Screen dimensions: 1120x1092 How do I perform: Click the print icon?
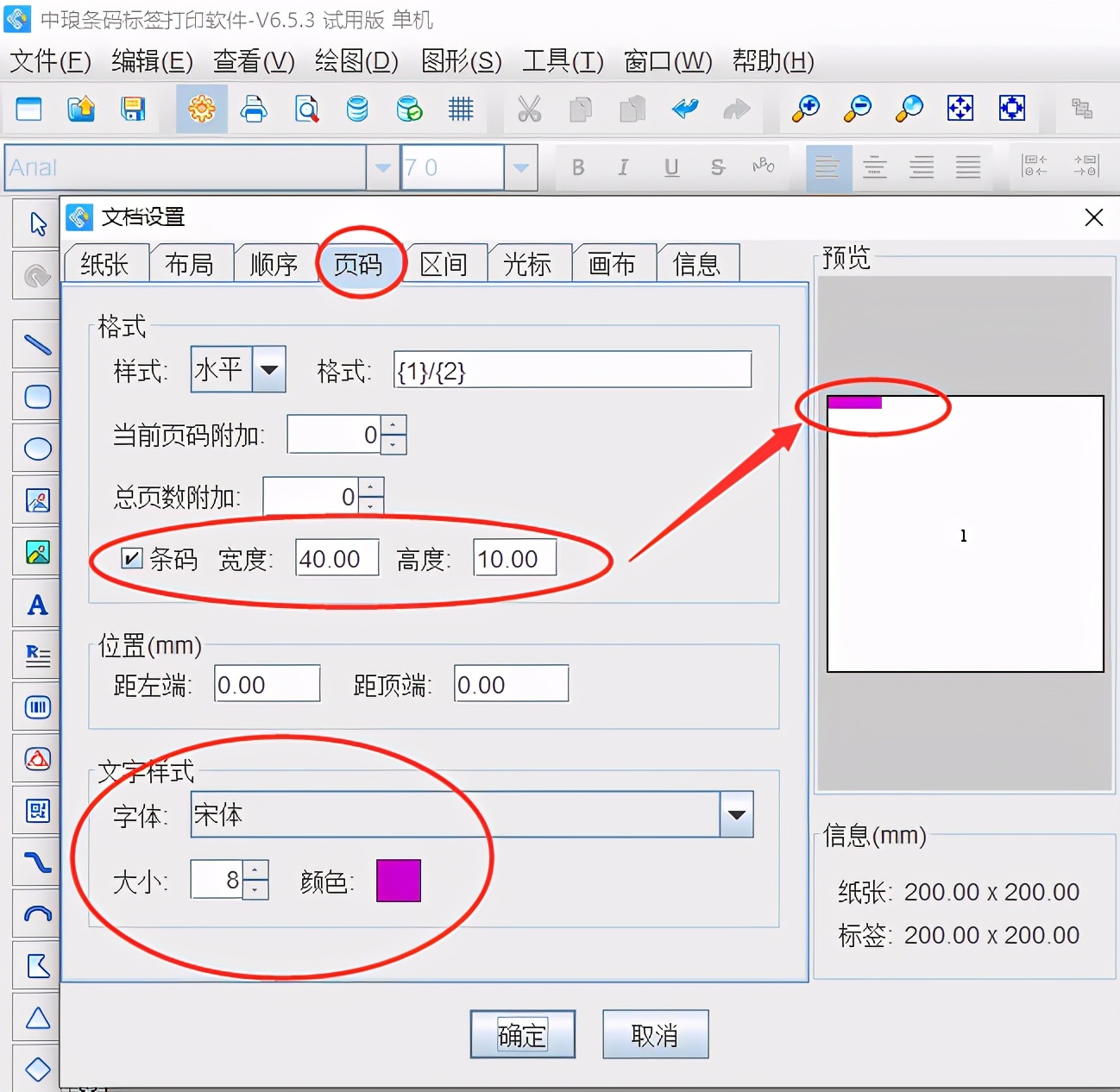[x=254, y=109]
